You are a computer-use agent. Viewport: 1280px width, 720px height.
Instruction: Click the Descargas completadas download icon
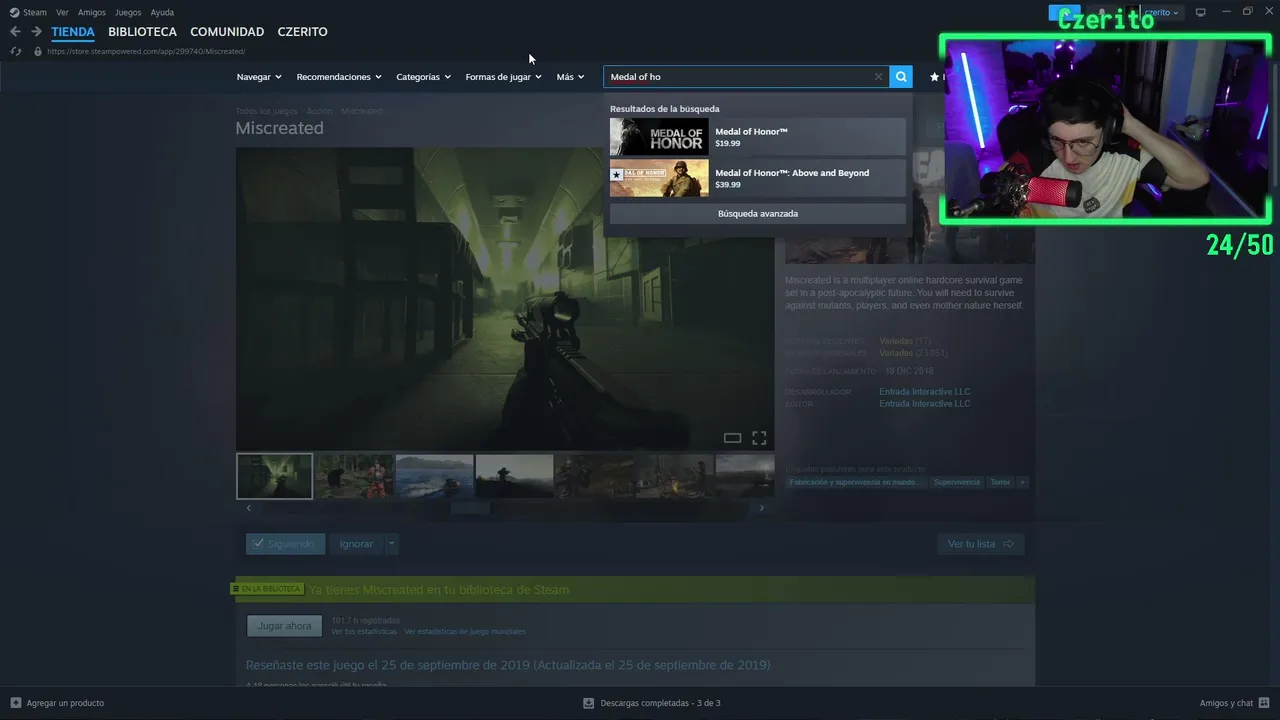pos(589,703)
